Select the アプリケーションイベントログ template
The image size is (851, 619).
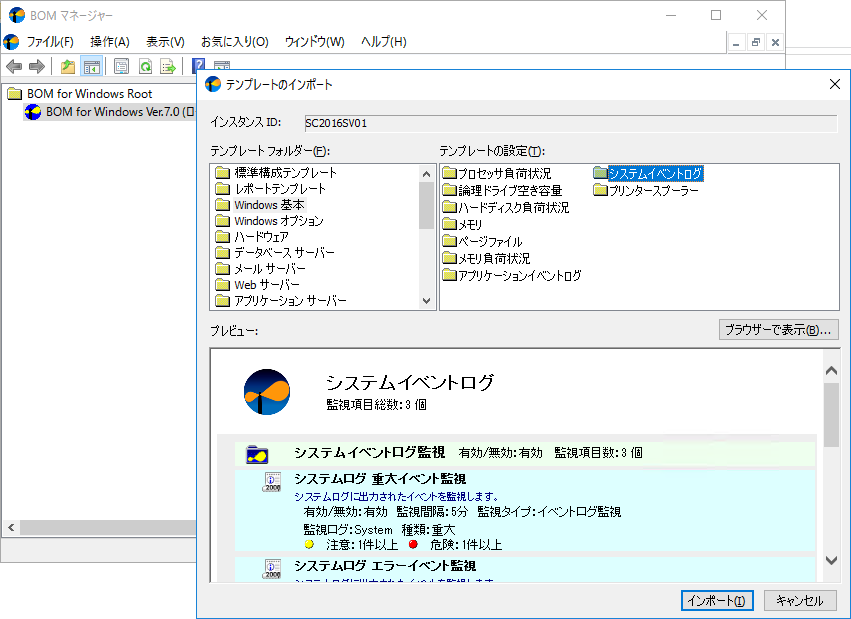520,276
